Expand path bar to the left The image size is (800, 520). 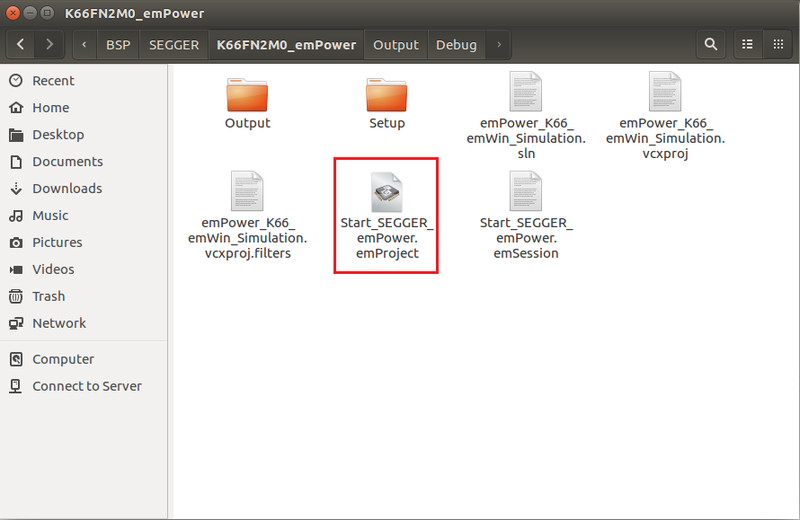(x=85, y=45)
